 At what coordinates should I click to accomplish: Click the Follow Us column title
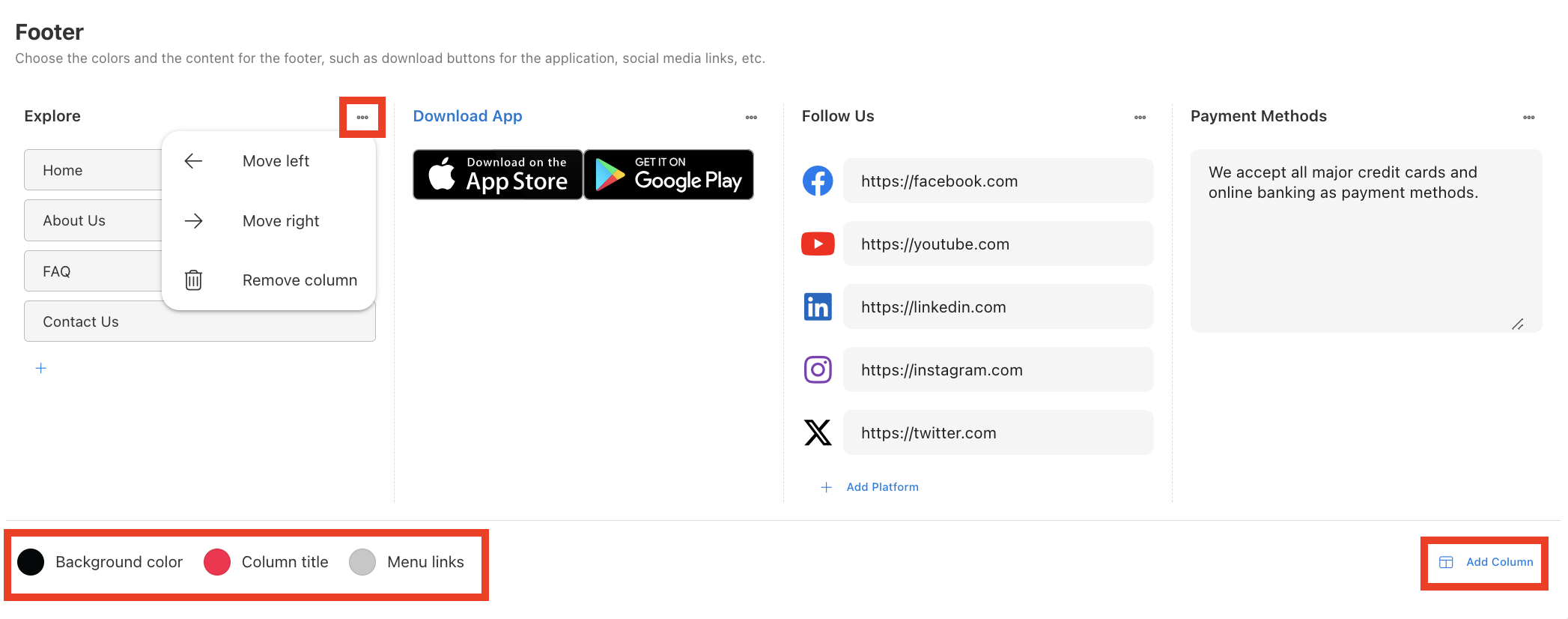click(838, 116)
